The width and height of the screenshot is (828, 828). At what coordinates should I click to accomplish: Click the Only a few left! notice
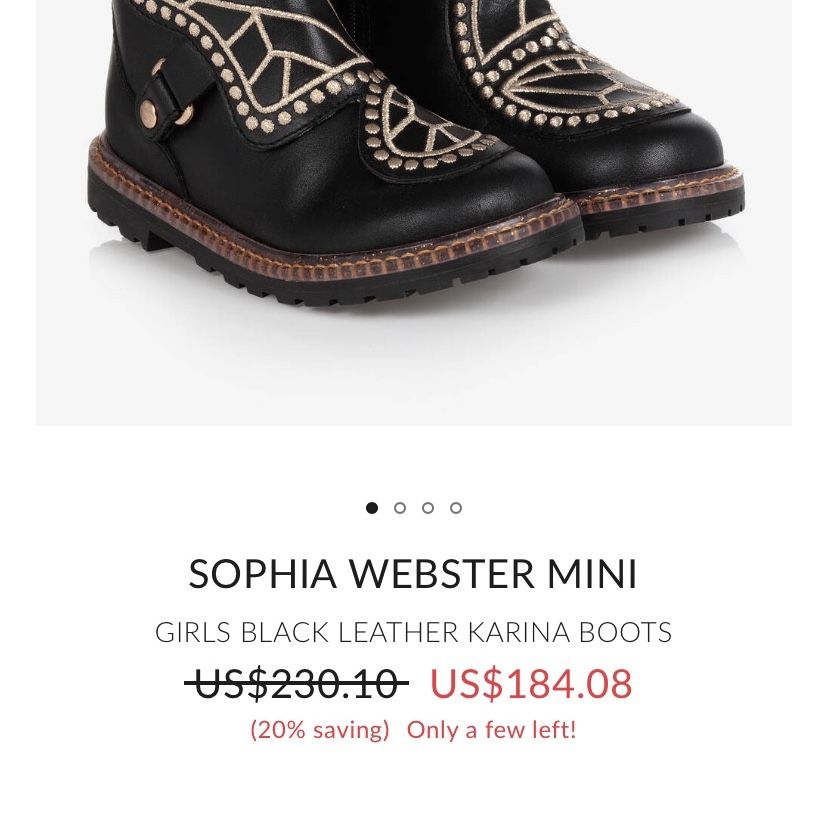[492, 730]
